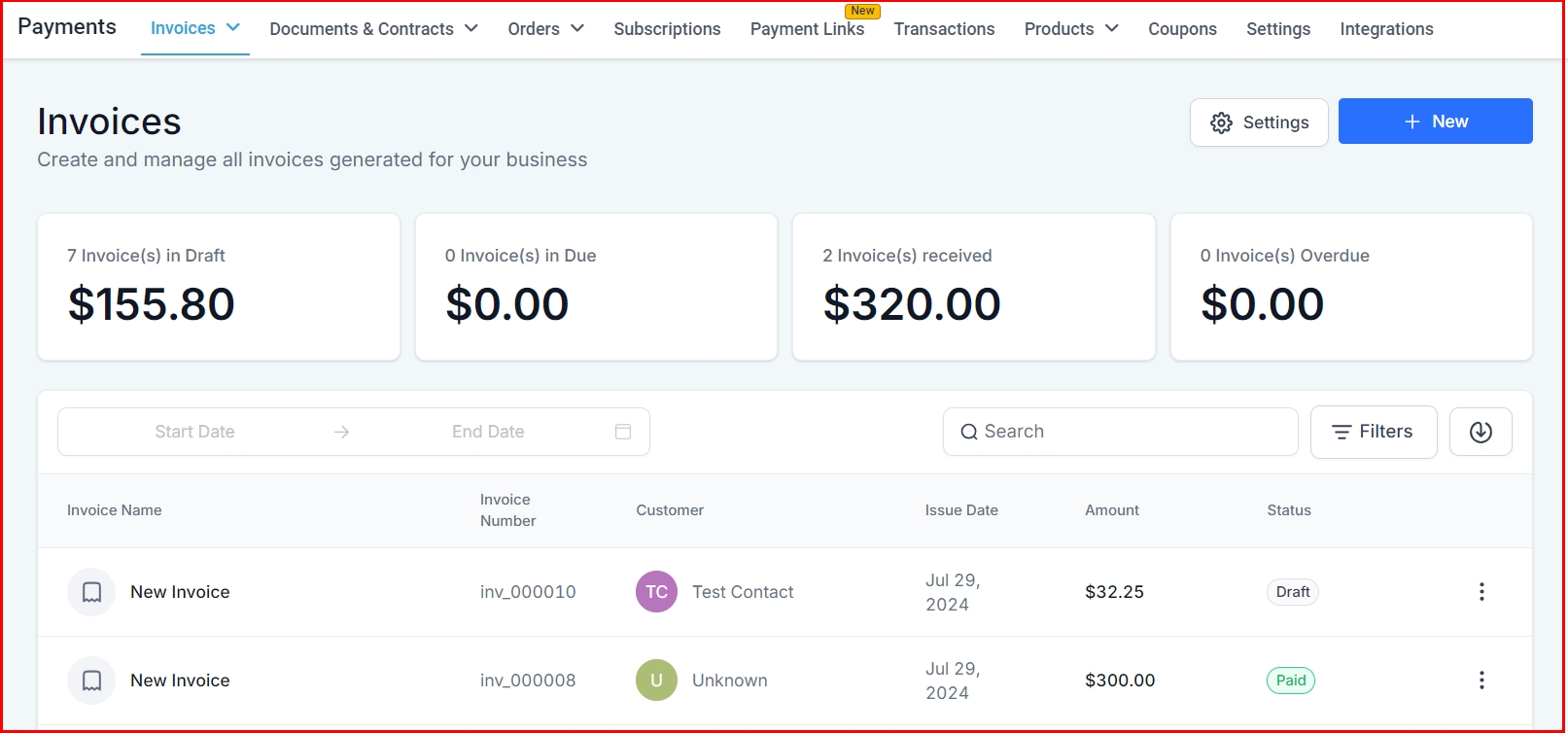The height and width of the screenshot is (733, 1568).
Task: Click the TC avatar for Test Contact
Action: 656,592
